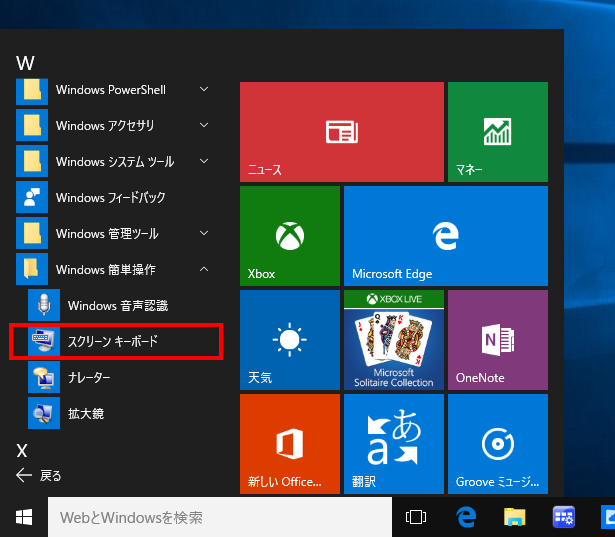Select the Windows PowerShell folder label
615x537 pixels.
point(111,89)
